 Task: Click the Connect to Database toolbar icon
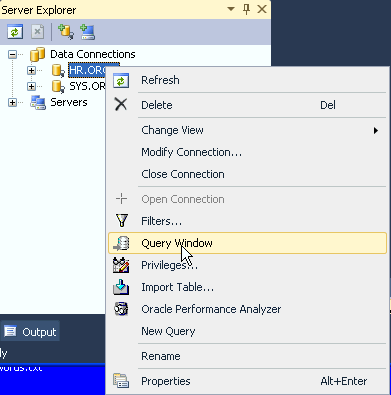[x=66, y=32]
